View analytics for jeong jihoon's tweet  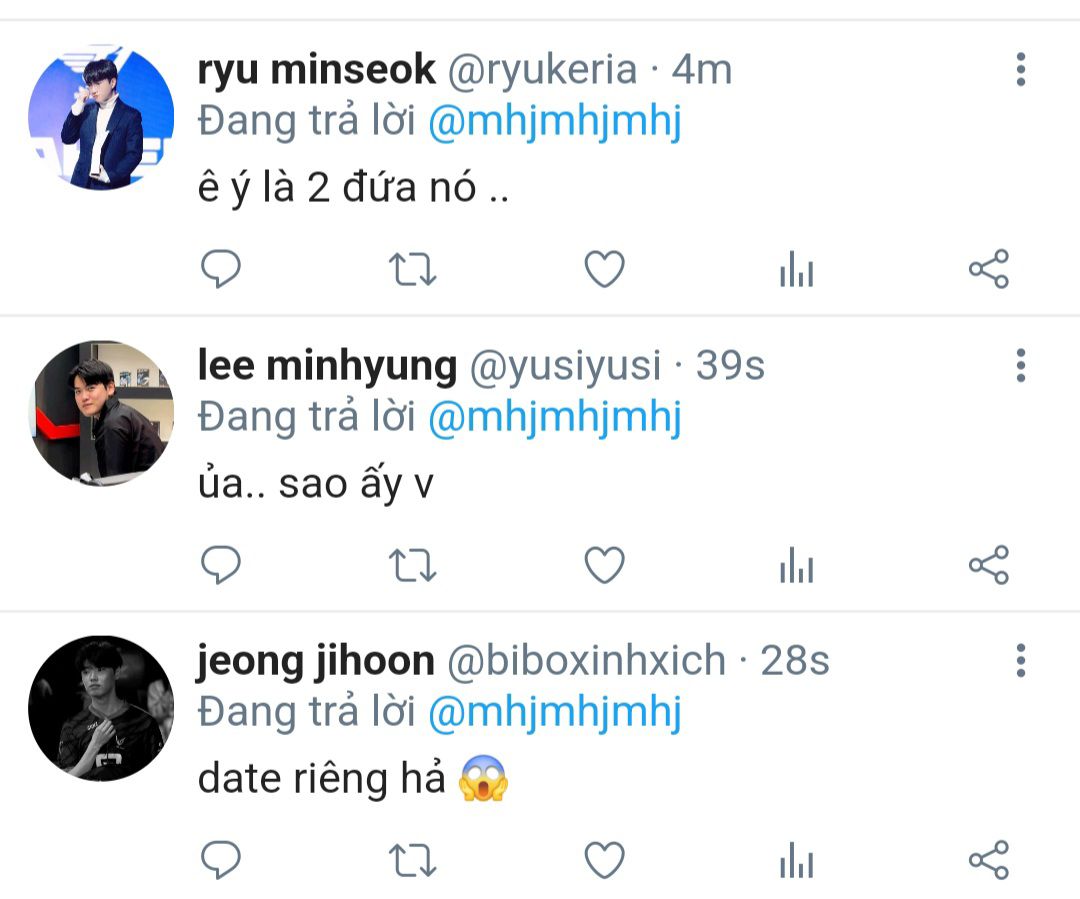point(797,860)
